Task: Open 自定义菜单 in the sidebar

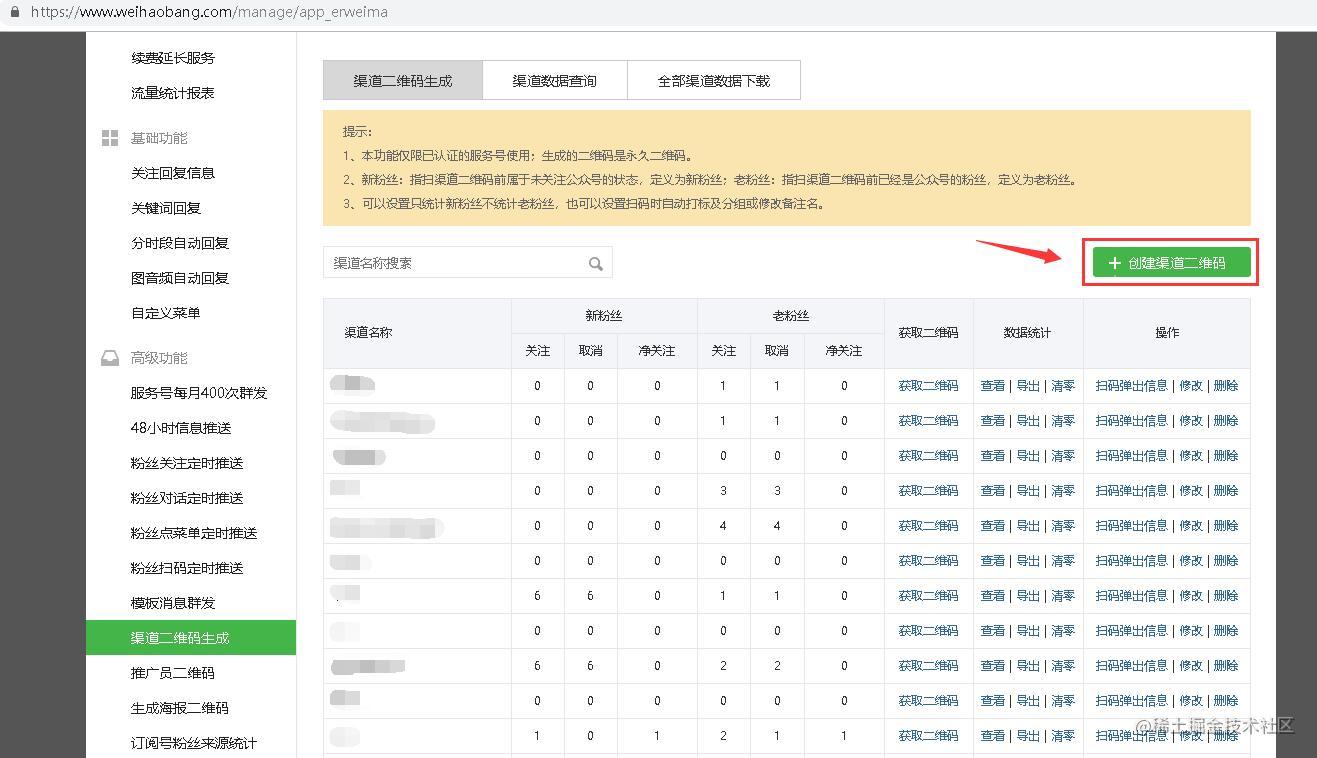Action: click(x=166, y=313)
